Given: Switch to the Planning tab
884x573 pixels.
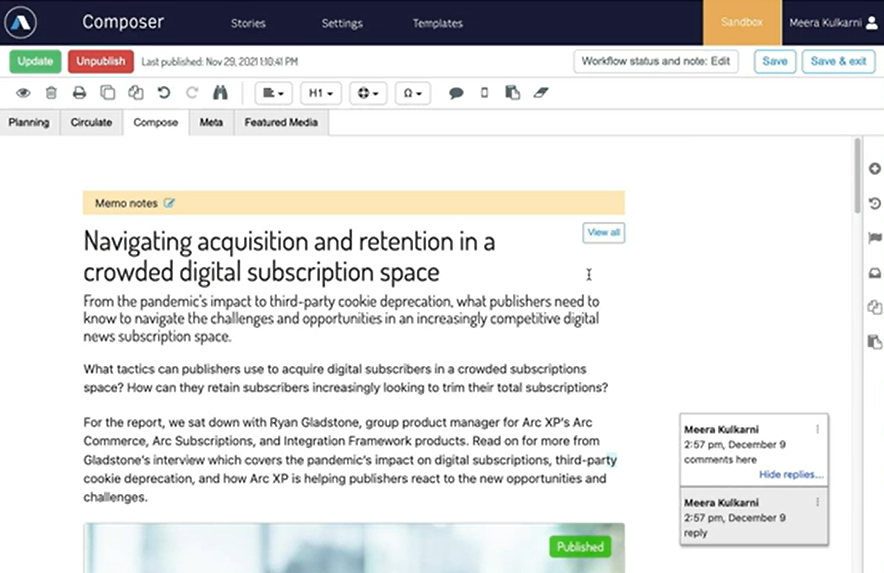Looking at the screenshot, I should [x=29, y=122].
